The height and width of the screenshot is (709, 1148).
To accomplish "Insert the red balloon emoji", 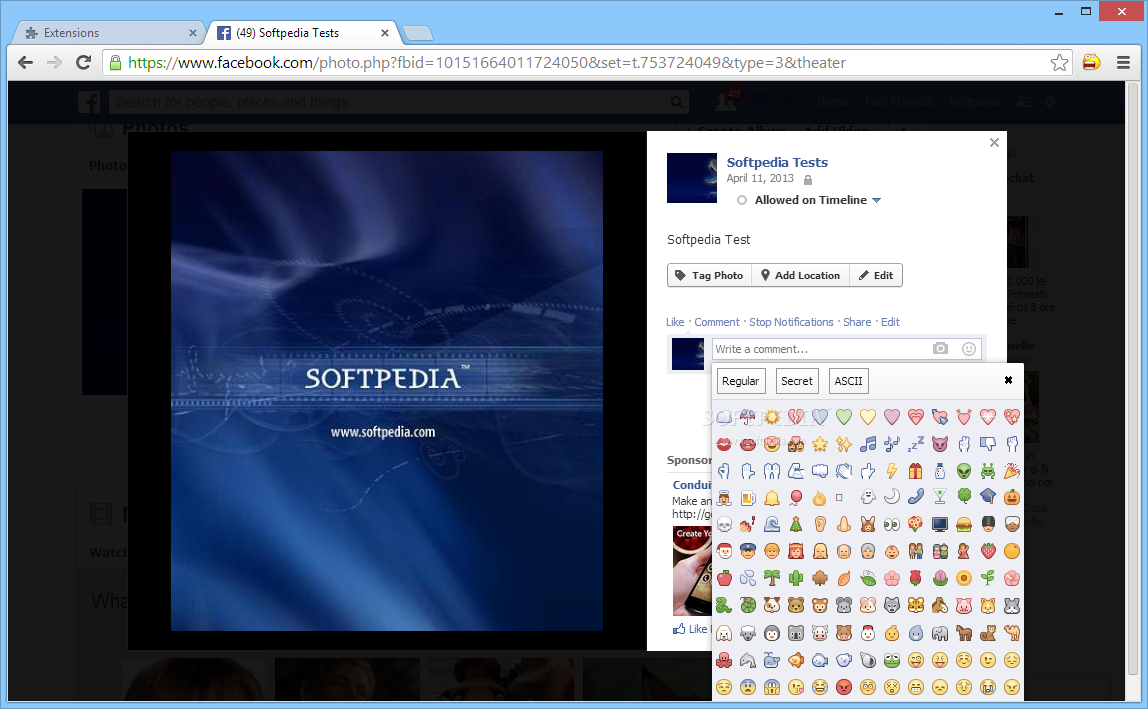I will (796, 498).
